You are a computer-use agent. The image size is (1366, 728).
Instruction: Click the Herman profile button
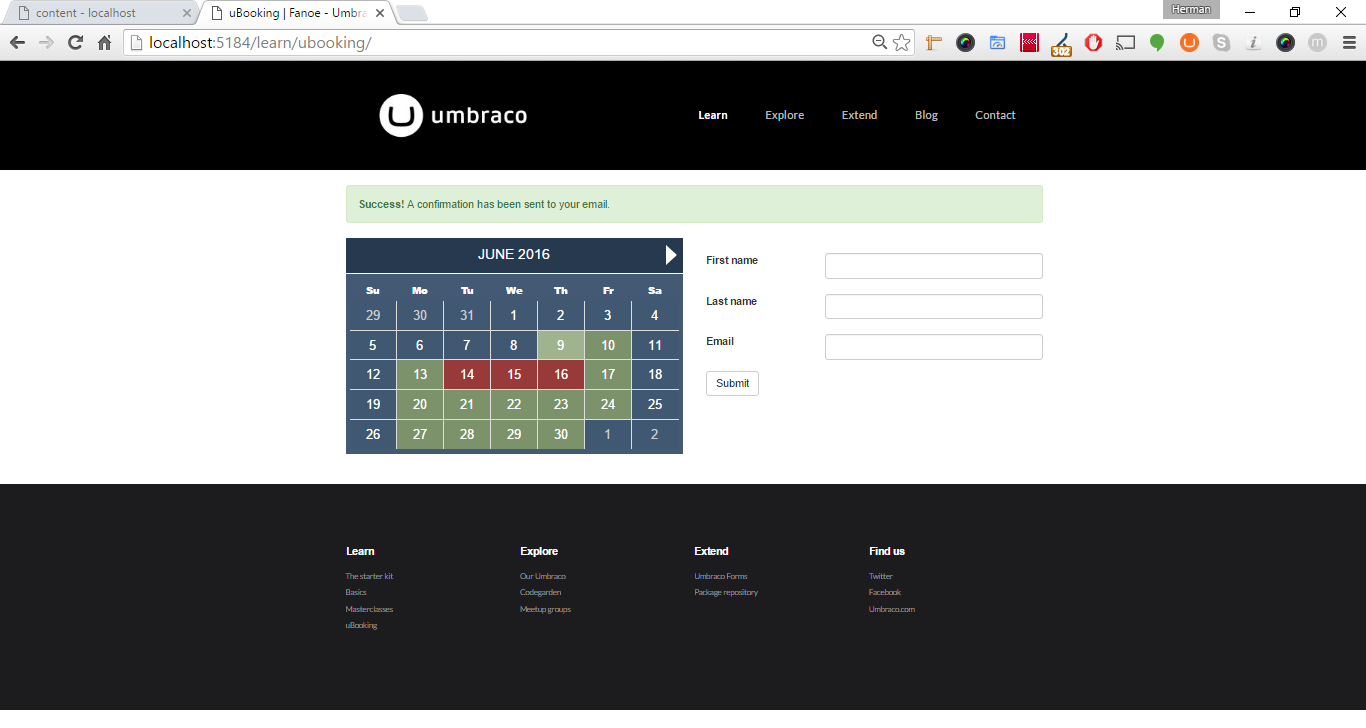[x=1191, y=9]
